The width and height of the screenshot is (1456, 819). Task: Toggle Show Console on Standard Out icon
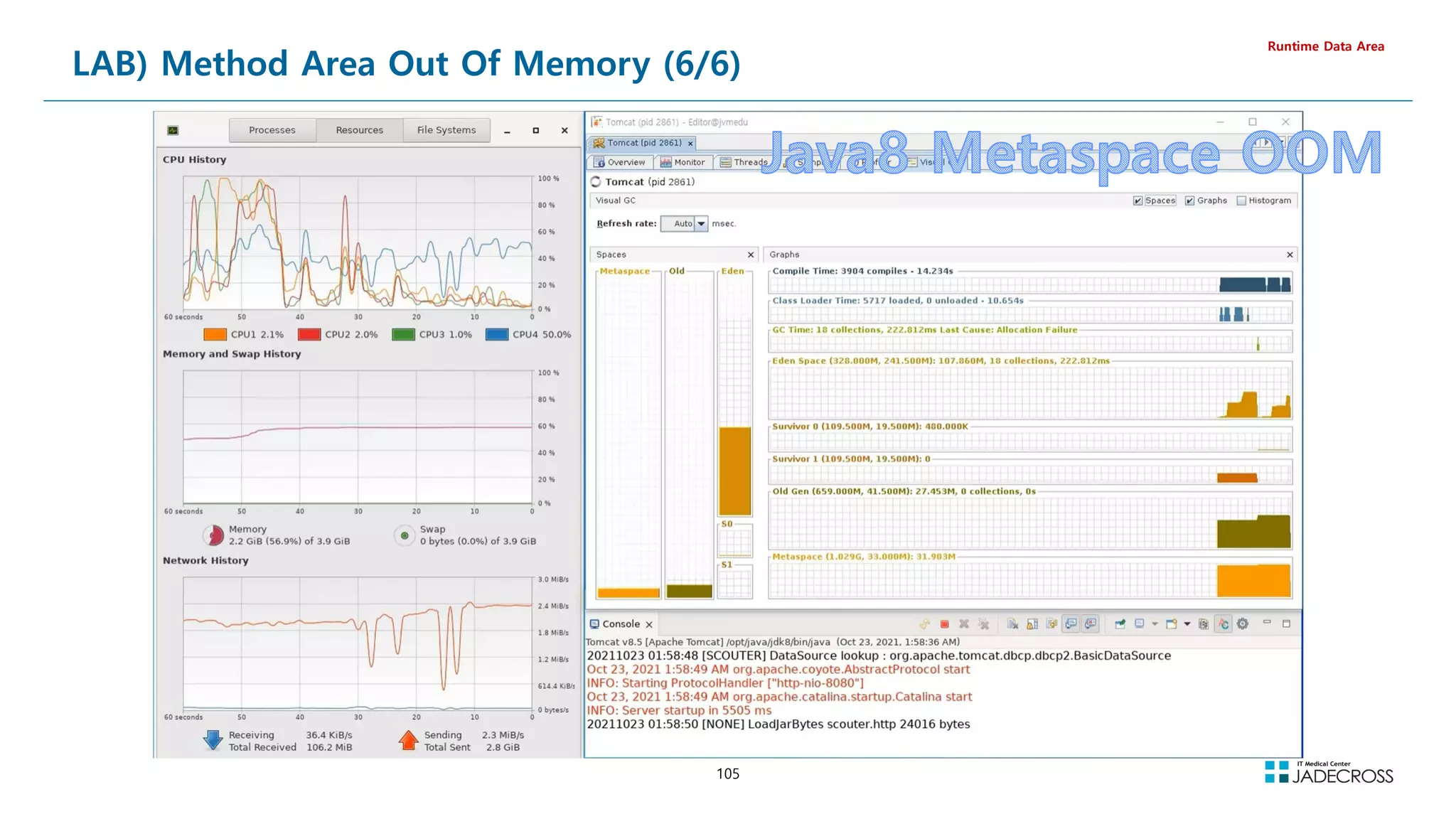(x=1071, y=624)
